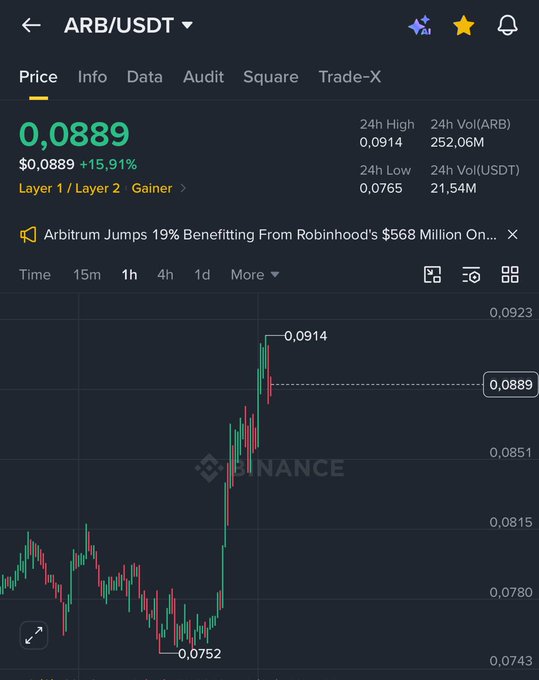The width and height of the screenshot is (539, 680).
Task: Click the 0,0743 price axis label
Action: point(511,661)
